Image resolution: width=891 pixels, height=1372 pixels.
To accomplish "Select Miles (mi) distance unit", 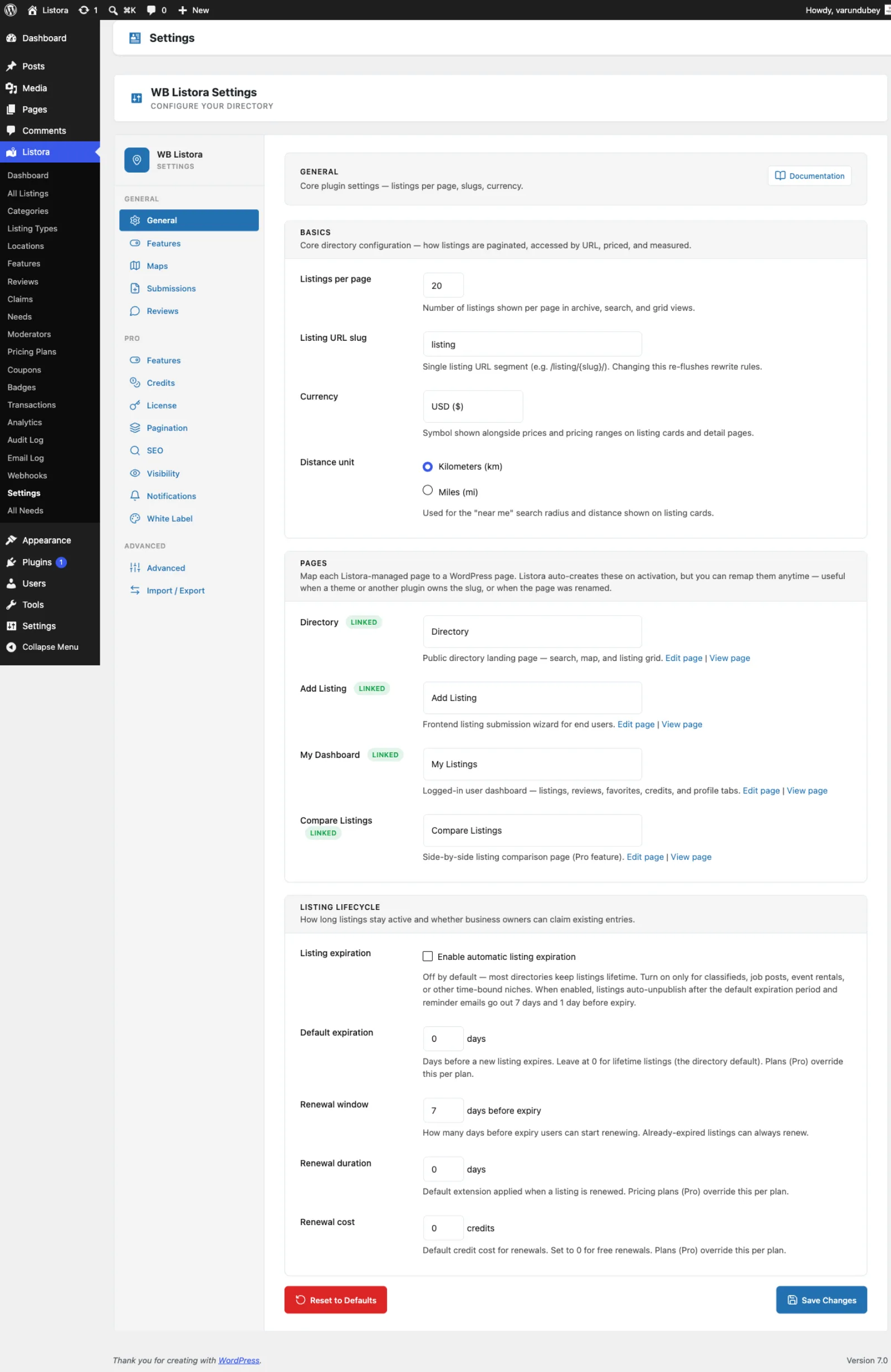I will (427, 491).
